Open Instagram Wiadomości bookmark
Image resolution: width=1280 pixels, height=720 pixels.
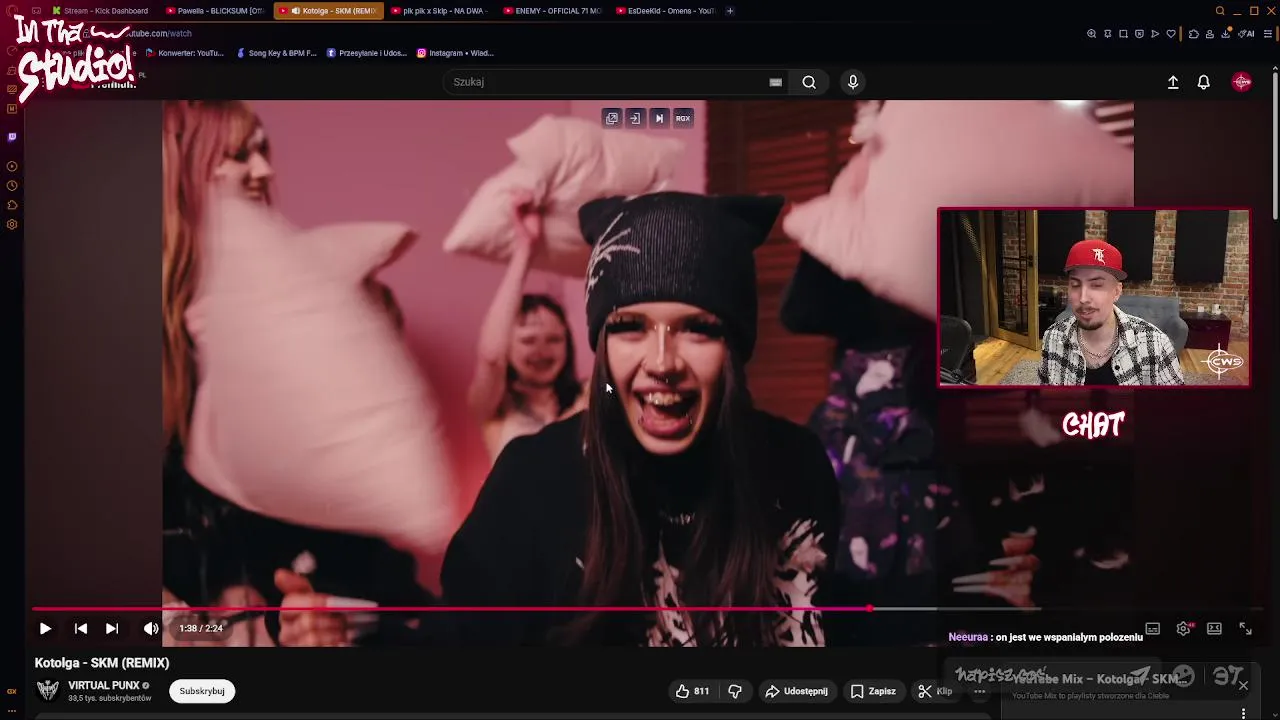click(x=455, y=53)
